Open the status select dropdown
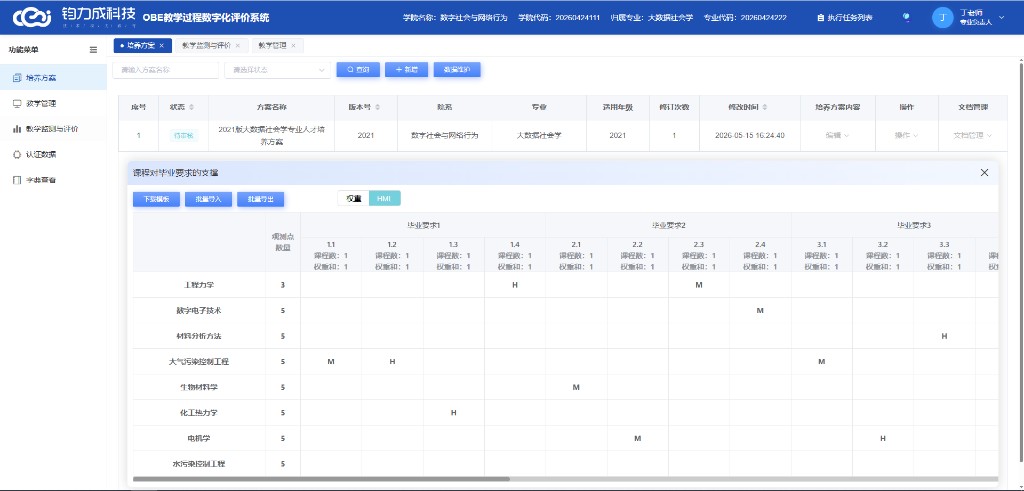The height and width of the screenshot is (491, 1024). coord(278,70)
